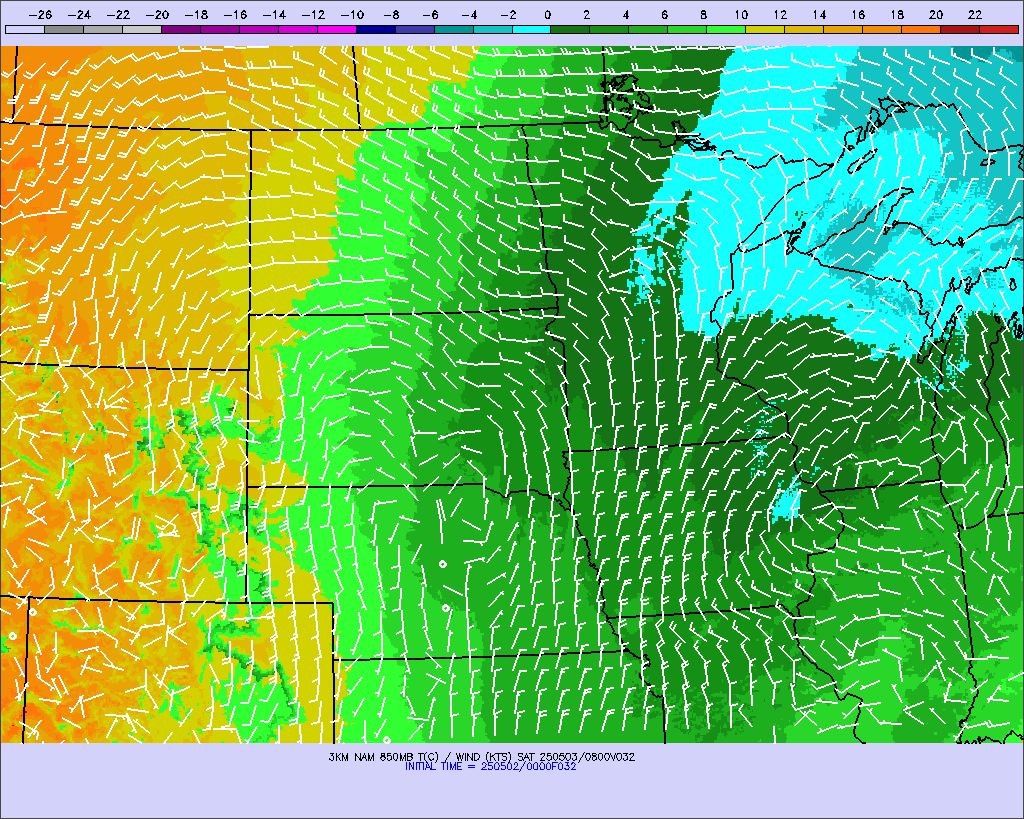Click the blue swatch between -8 and -6
Viewport: 1024px width, 819px height.
click(415, 29)
